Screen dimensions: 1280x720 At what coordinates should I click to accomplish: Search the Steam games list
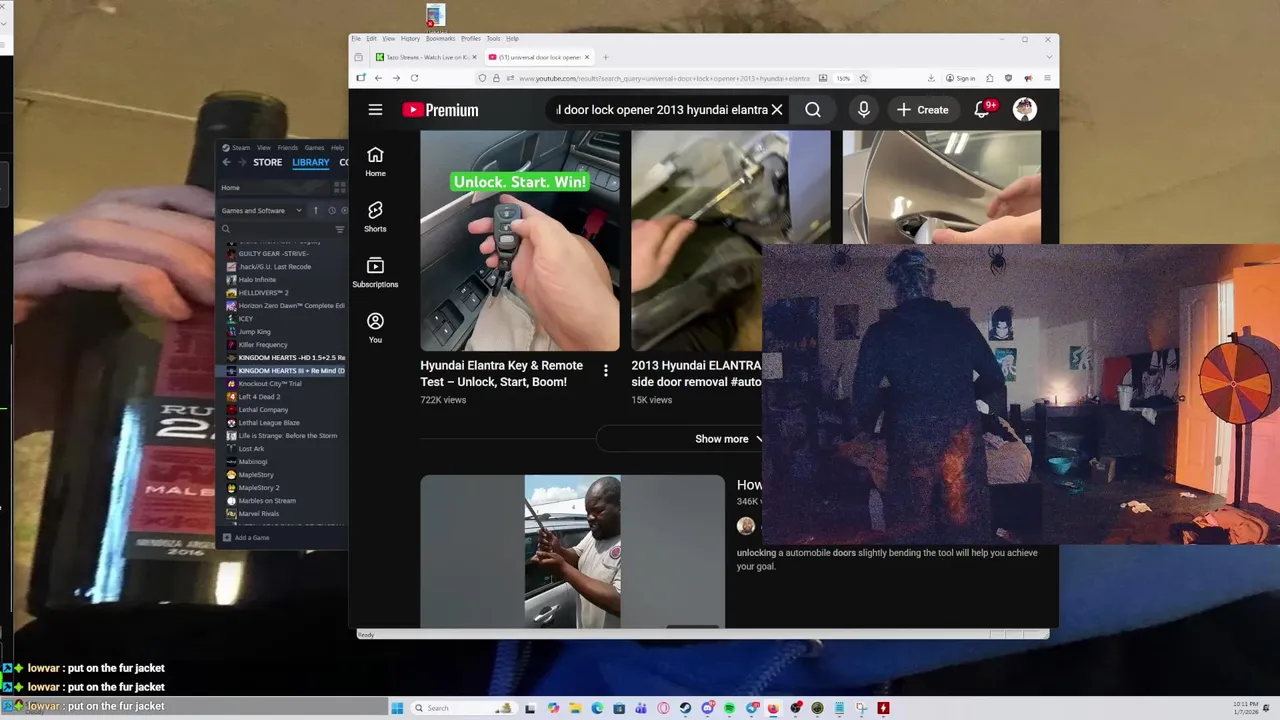[280, 229]
